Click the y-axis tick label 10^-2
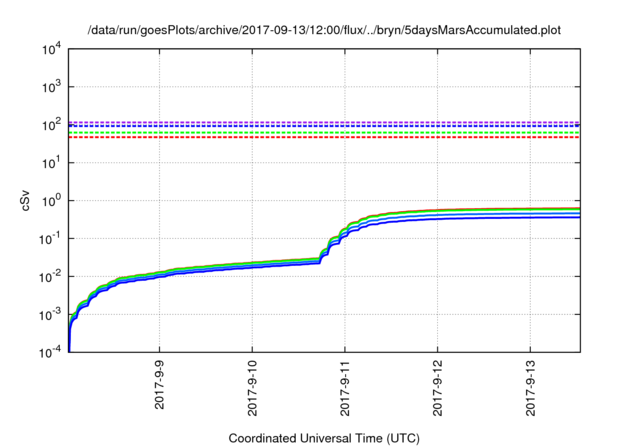 pos(50,277)
